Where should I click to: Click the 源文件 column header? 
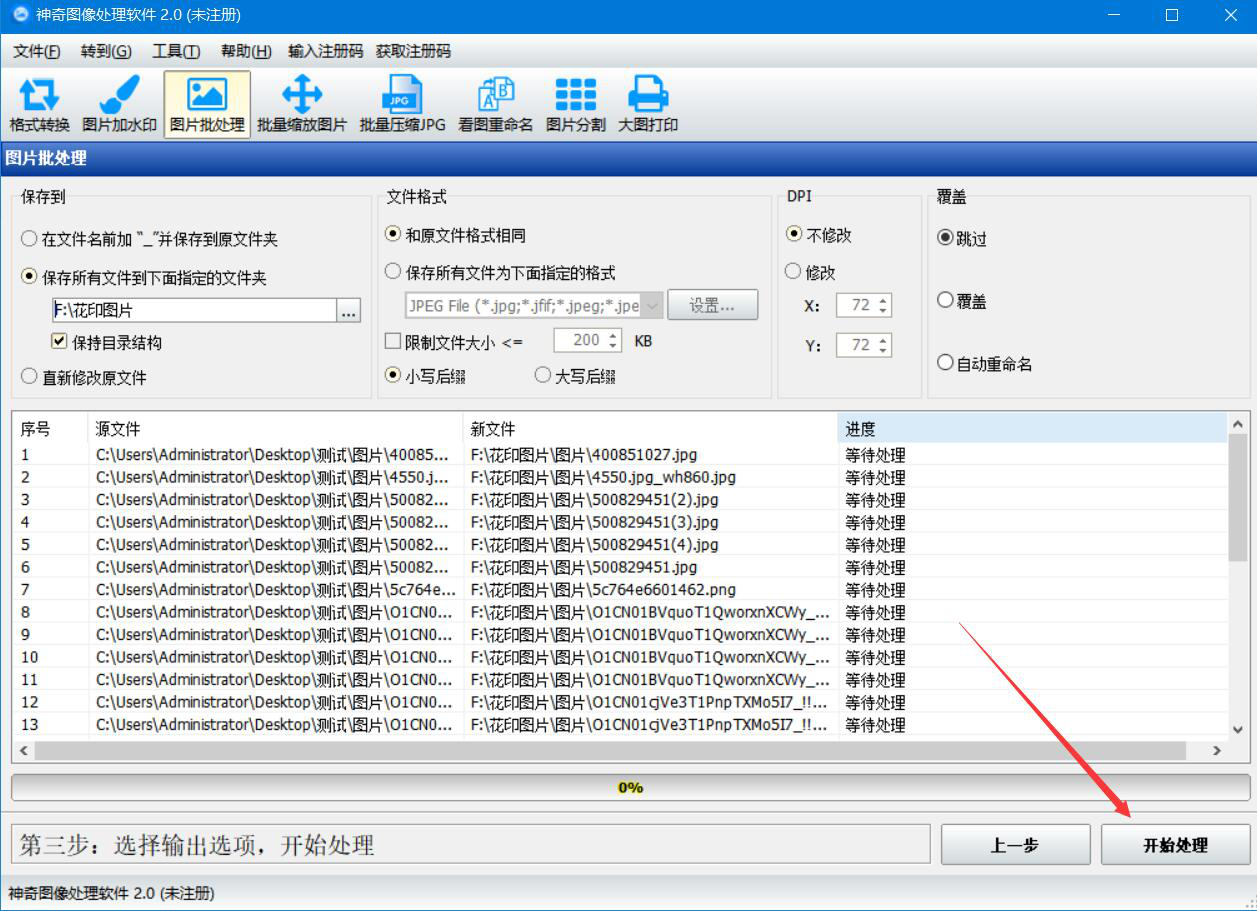pos(275,429)
